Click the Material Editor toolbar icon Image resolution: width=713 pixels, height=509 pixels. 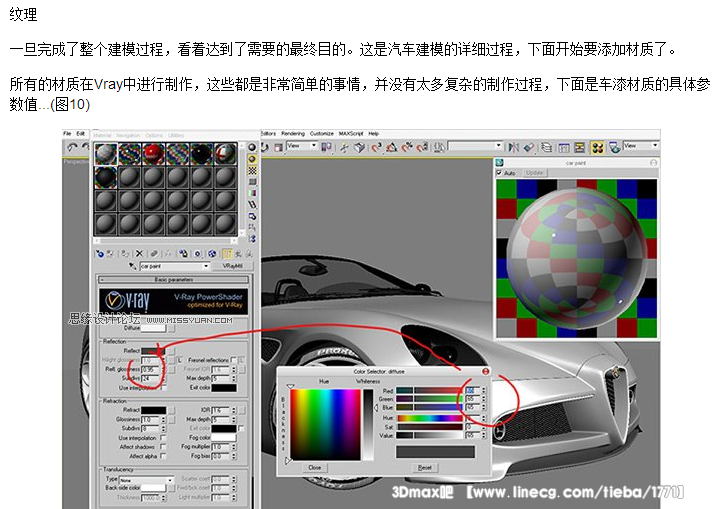pos(597,147)
